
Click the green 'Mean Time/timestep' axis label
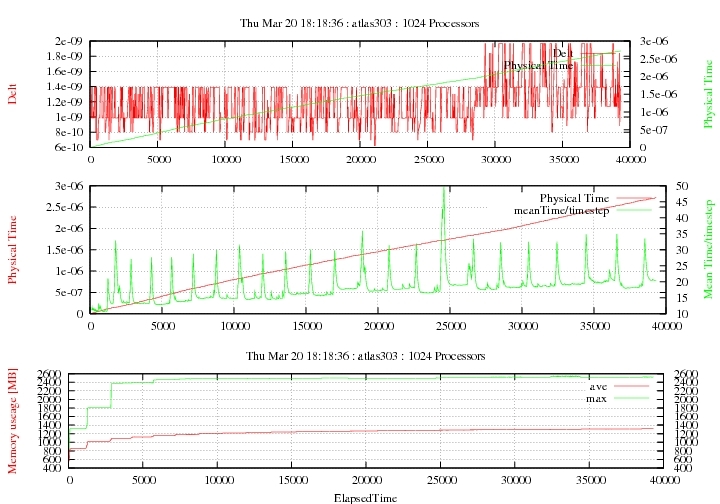pyautogui.click(x=709, y=249)
